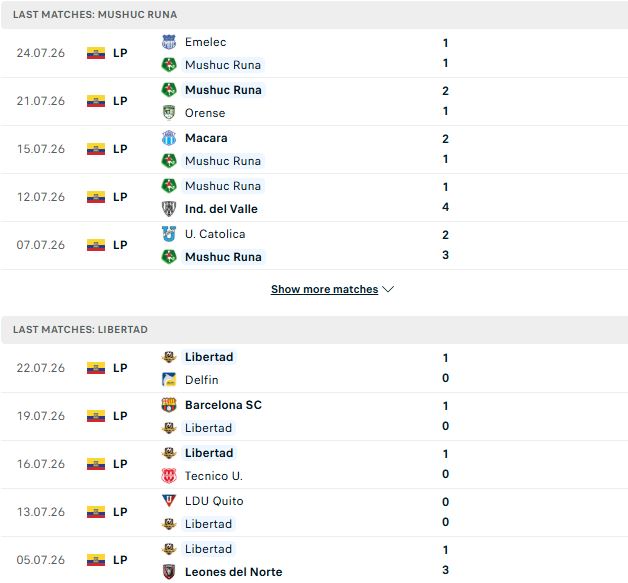Expand Show more matches chevron arrow
Viewport: 628px width, 583px height.
(x=388, y=289)
